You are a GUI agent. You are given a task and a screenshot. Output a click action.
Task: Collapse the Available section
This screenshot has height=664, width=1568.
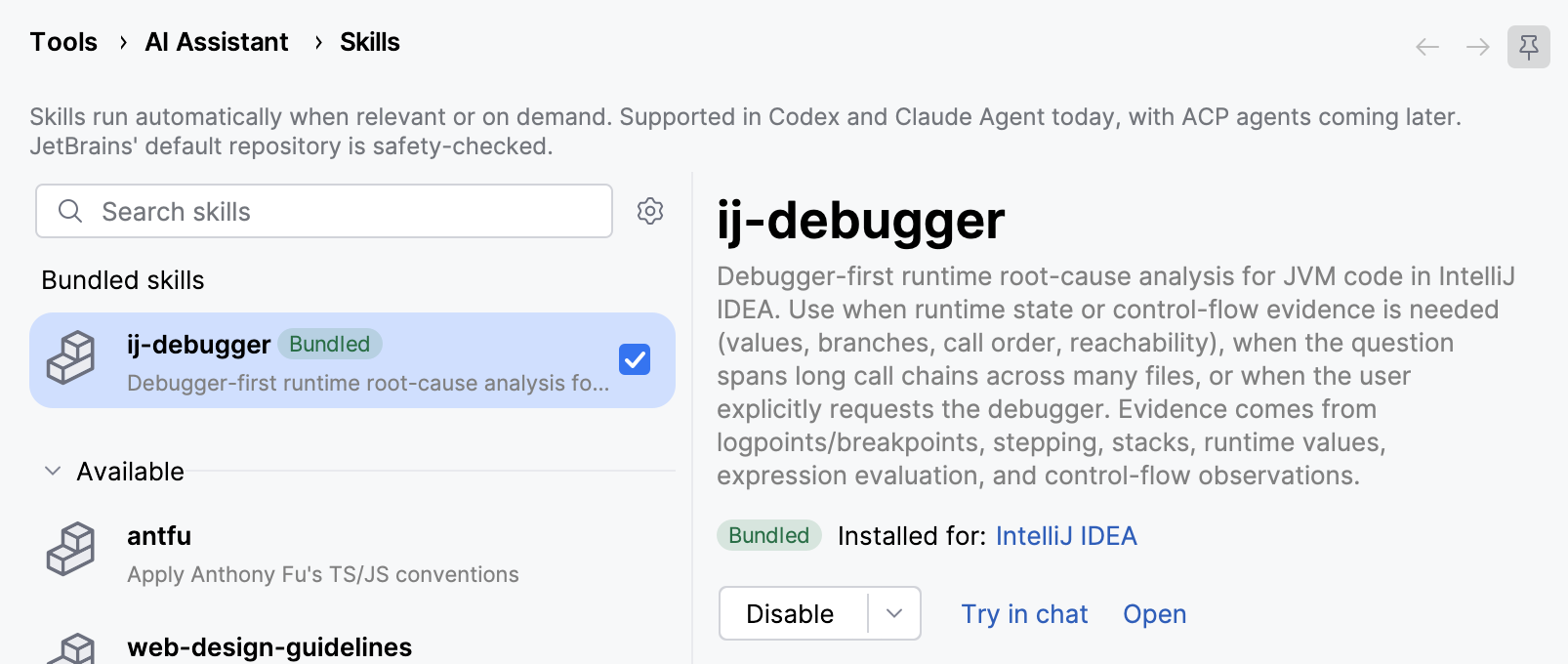(x=53, y=471)
